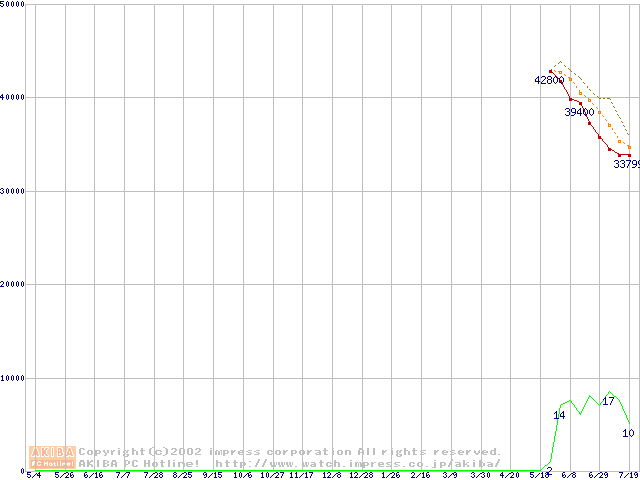640x480 pixels.
Task: Click the 42800 price label
Action: (549, 80)
